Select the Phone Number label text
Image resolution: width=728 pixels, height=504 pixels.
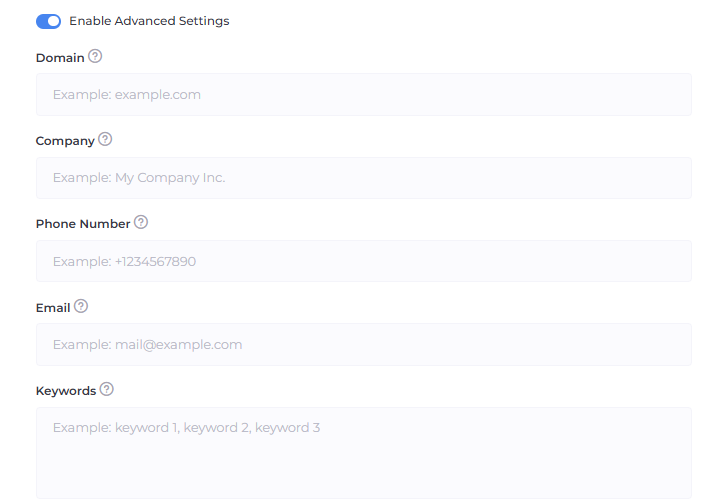83,224
